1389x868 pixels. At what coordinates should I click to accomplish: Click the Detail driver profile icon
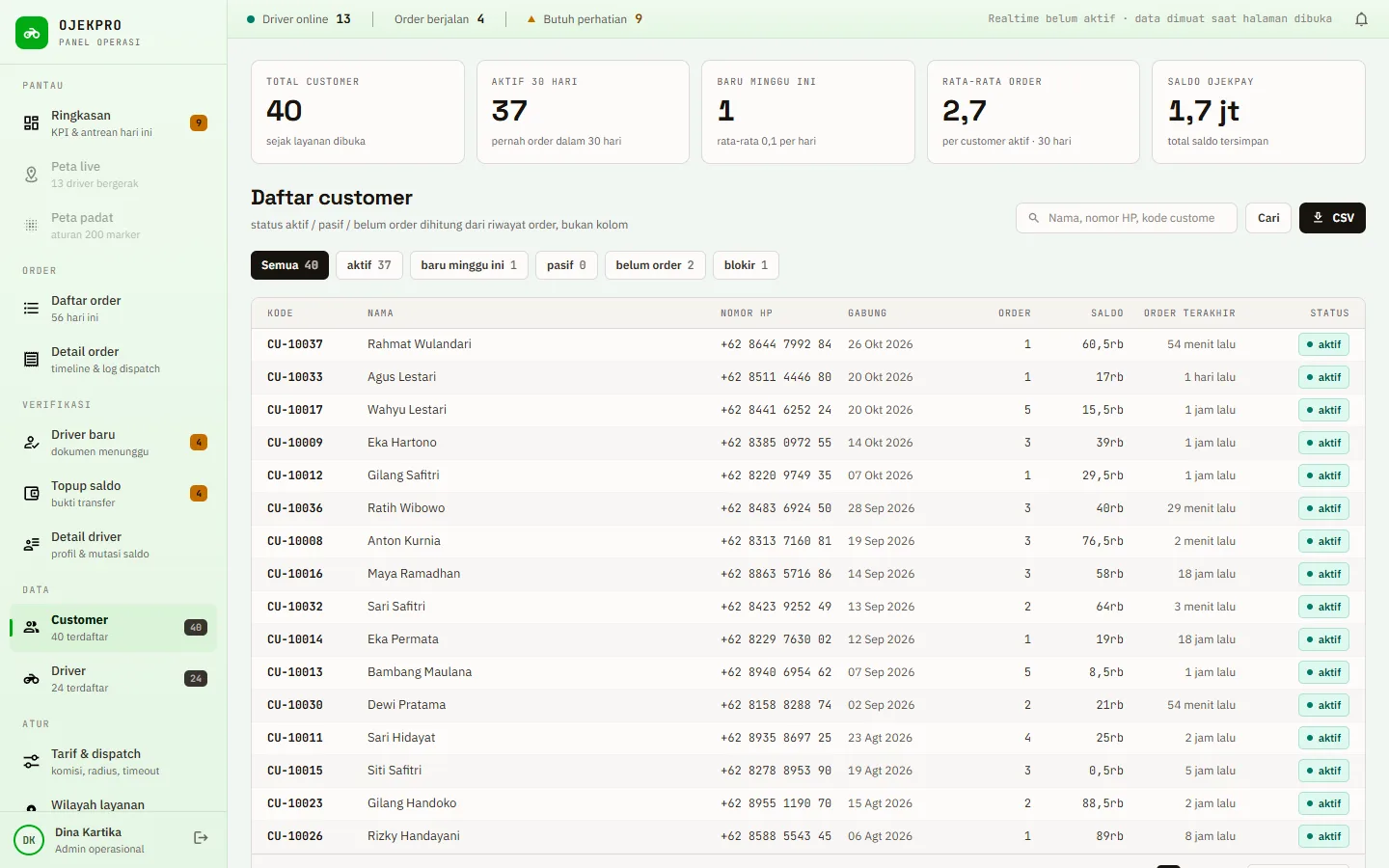31,545
